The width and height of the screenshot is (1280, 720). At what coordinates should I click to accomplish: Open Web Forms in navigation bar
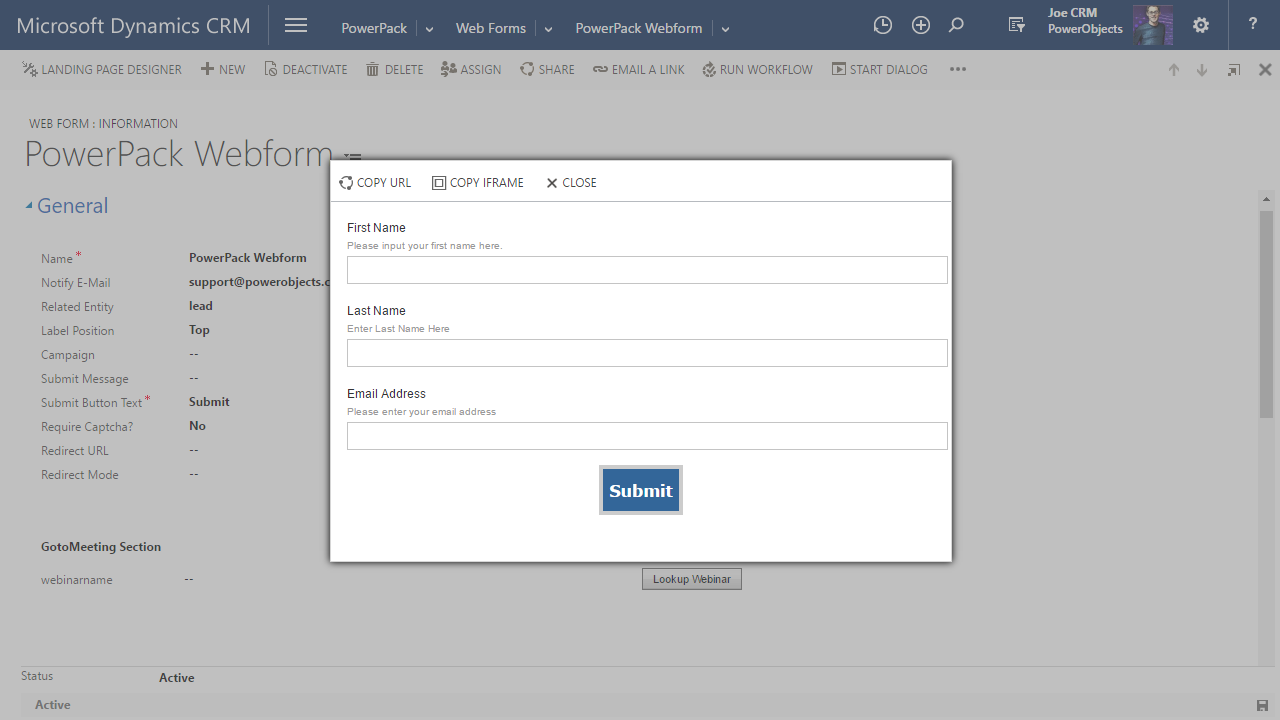point(491,28)
